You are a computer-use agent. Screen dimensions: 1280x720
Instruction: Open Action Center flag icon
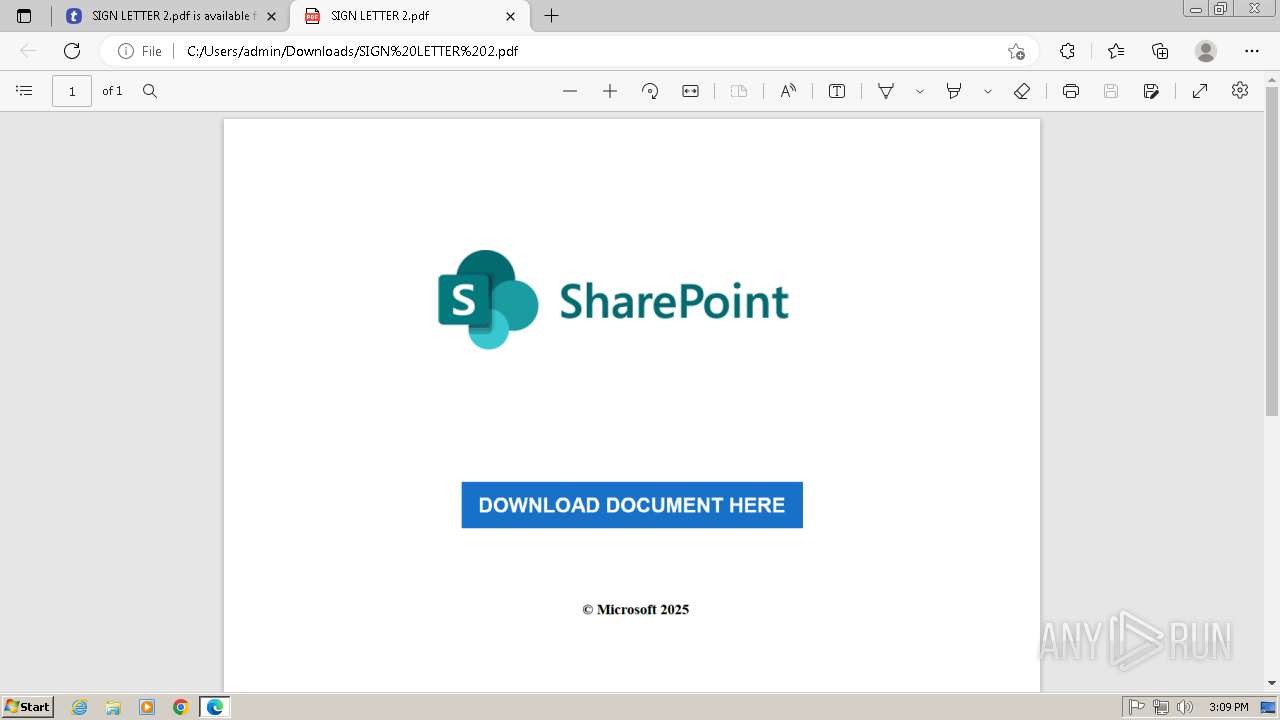click(x=1137, y=707)
